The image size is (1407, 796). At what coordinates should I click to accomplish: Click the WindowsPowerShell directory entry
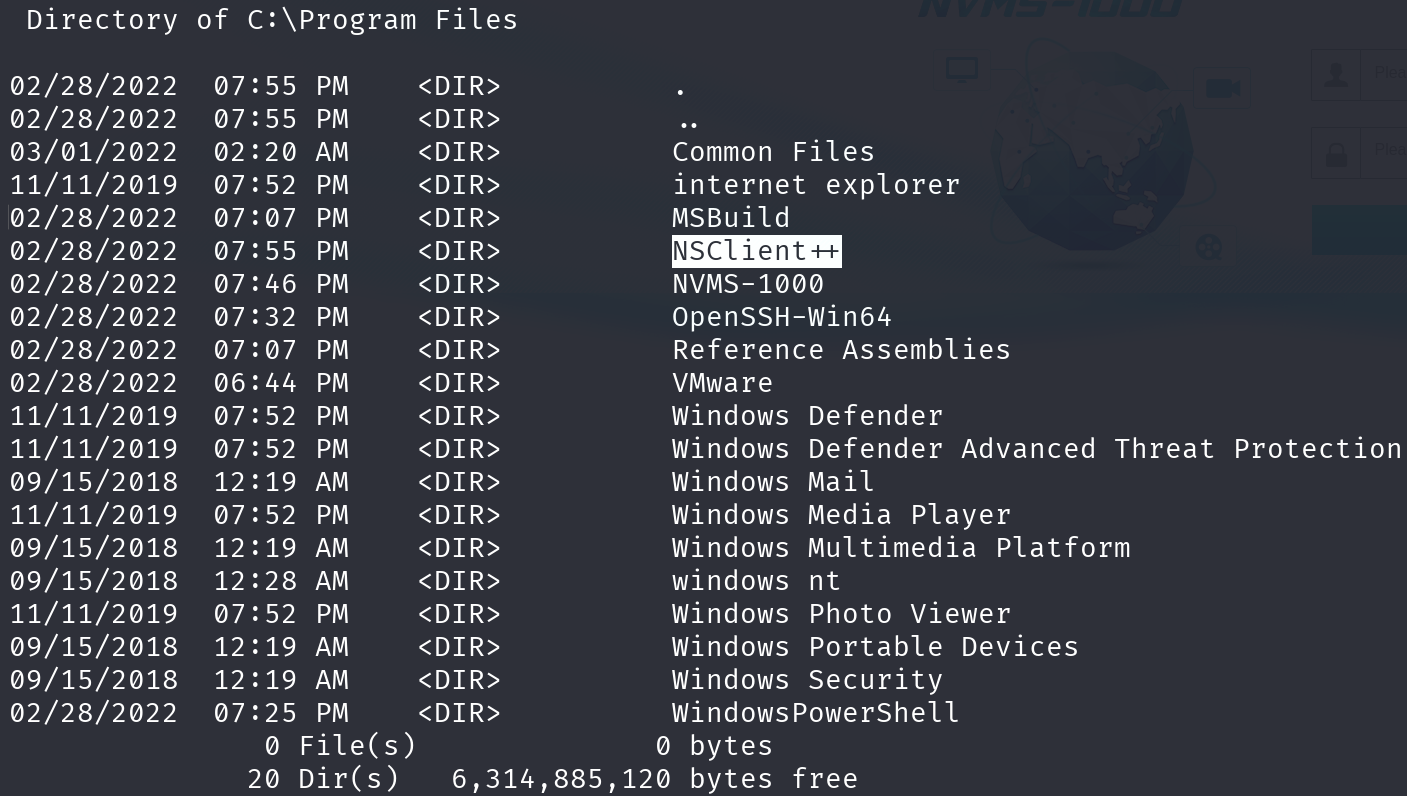point(816,713)
